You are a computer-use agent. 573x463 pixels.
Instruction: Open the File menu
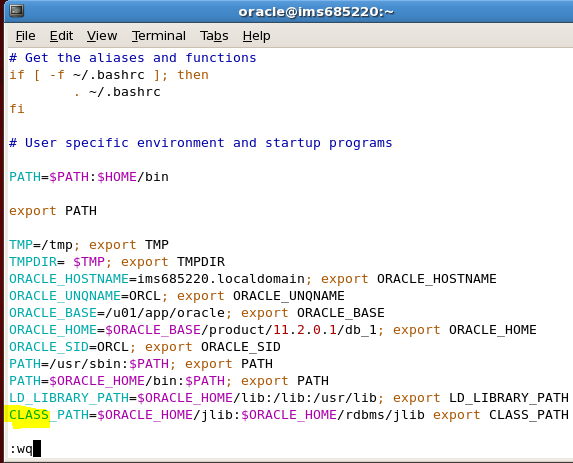click(26, 36)
